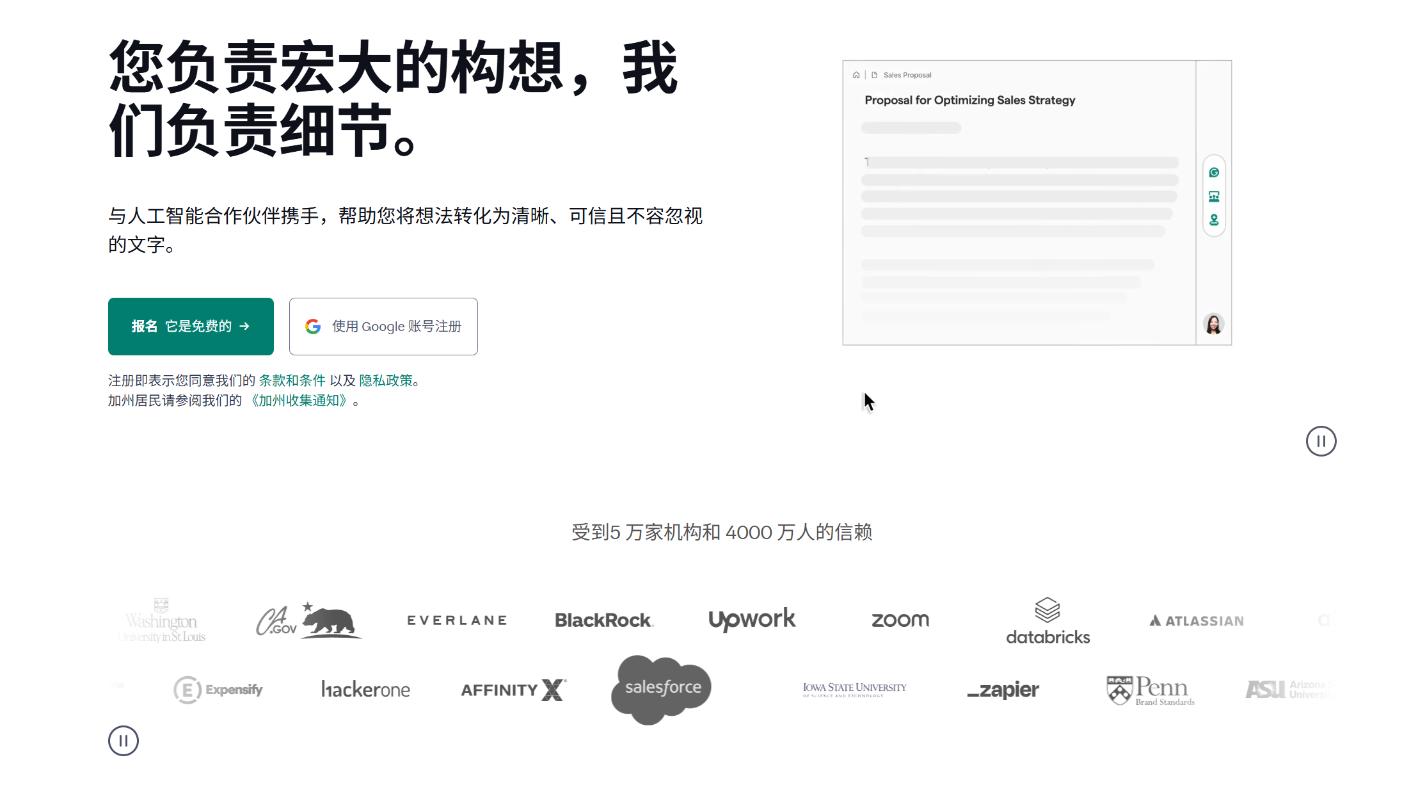Screen dimensions: 1418x801
Task: Click the bottom person icon in preview sidebar
Action: (1214, 220)
